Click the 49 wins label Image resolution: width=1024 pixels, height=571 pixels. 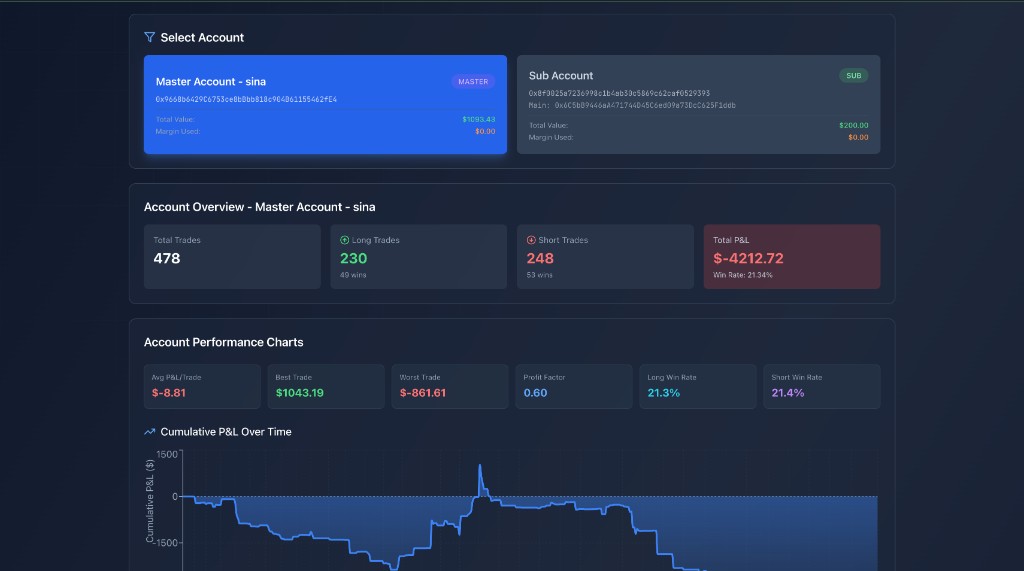353,275
